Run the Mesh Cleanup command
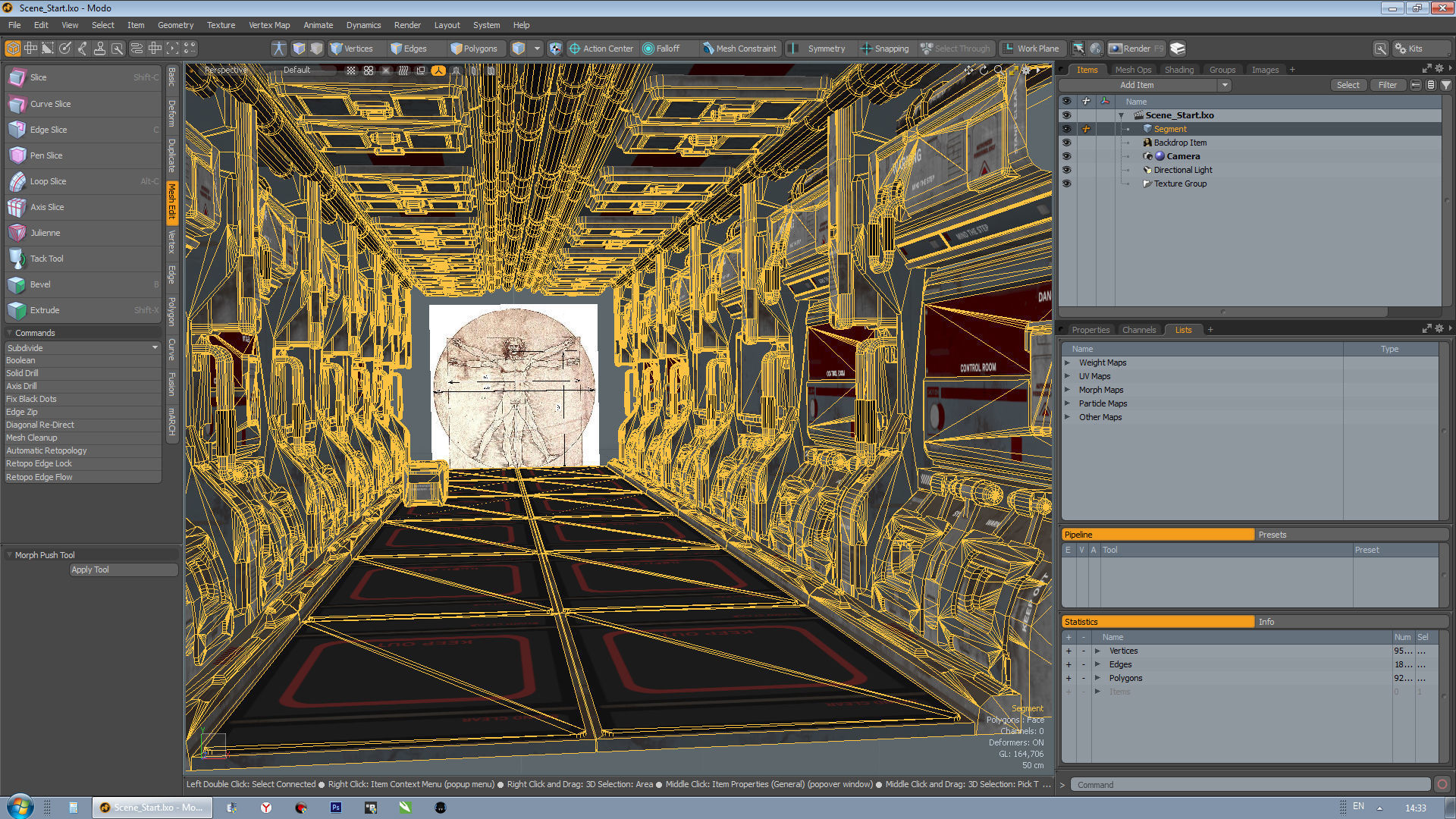 tap(83, 438)
